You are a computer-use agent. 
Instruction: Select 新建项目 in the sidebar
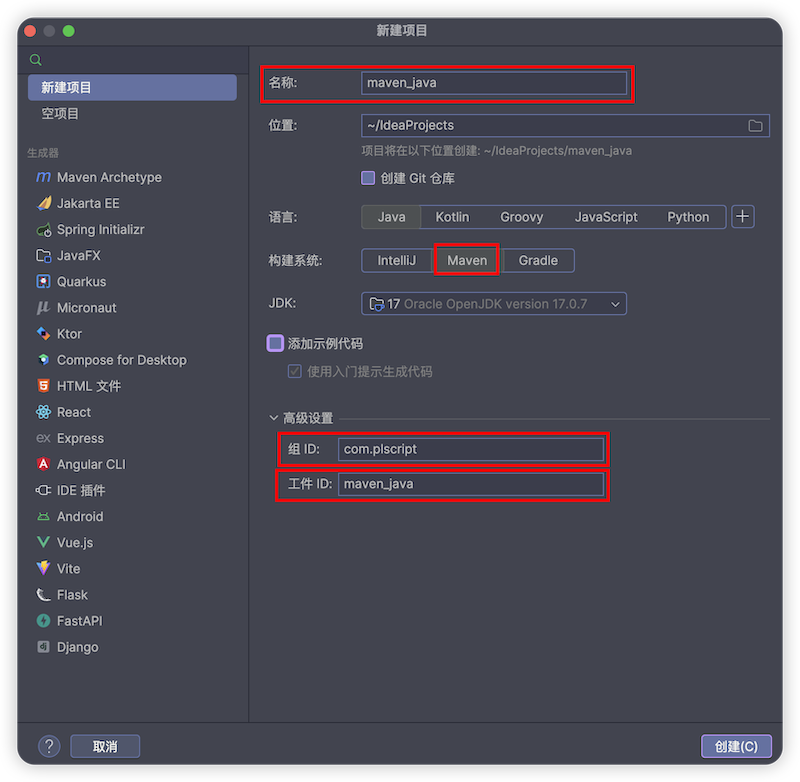[x=132, y=87]
